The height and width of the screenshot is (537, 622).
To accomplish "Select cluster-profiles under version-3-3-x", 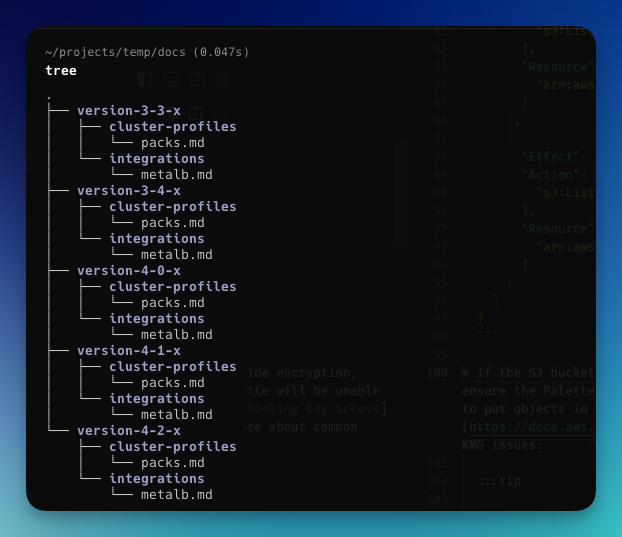I will [x=173, y=127].
